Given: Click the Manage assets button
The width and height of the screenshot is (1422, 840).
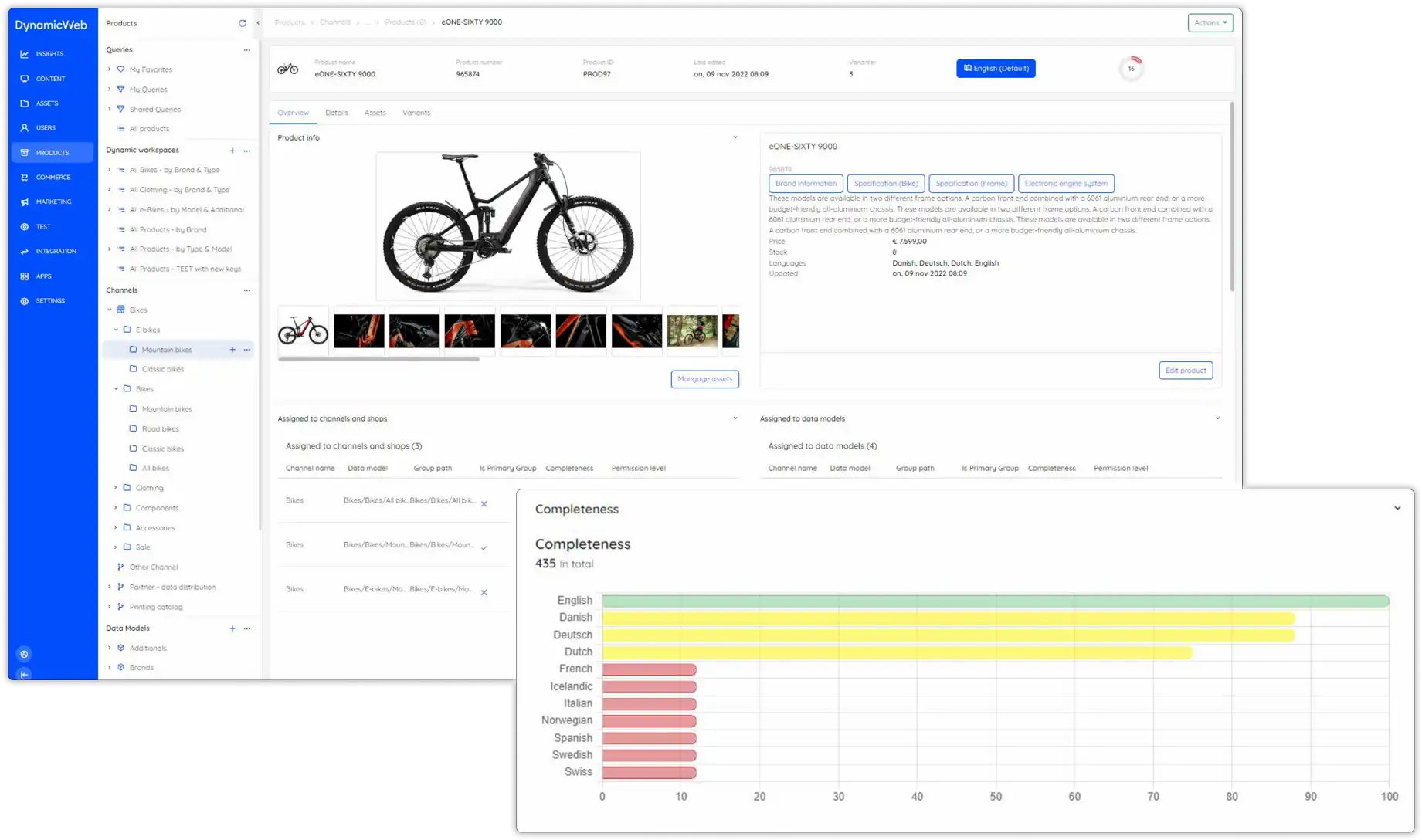Looking at the screenshot, I should [705, 379].
